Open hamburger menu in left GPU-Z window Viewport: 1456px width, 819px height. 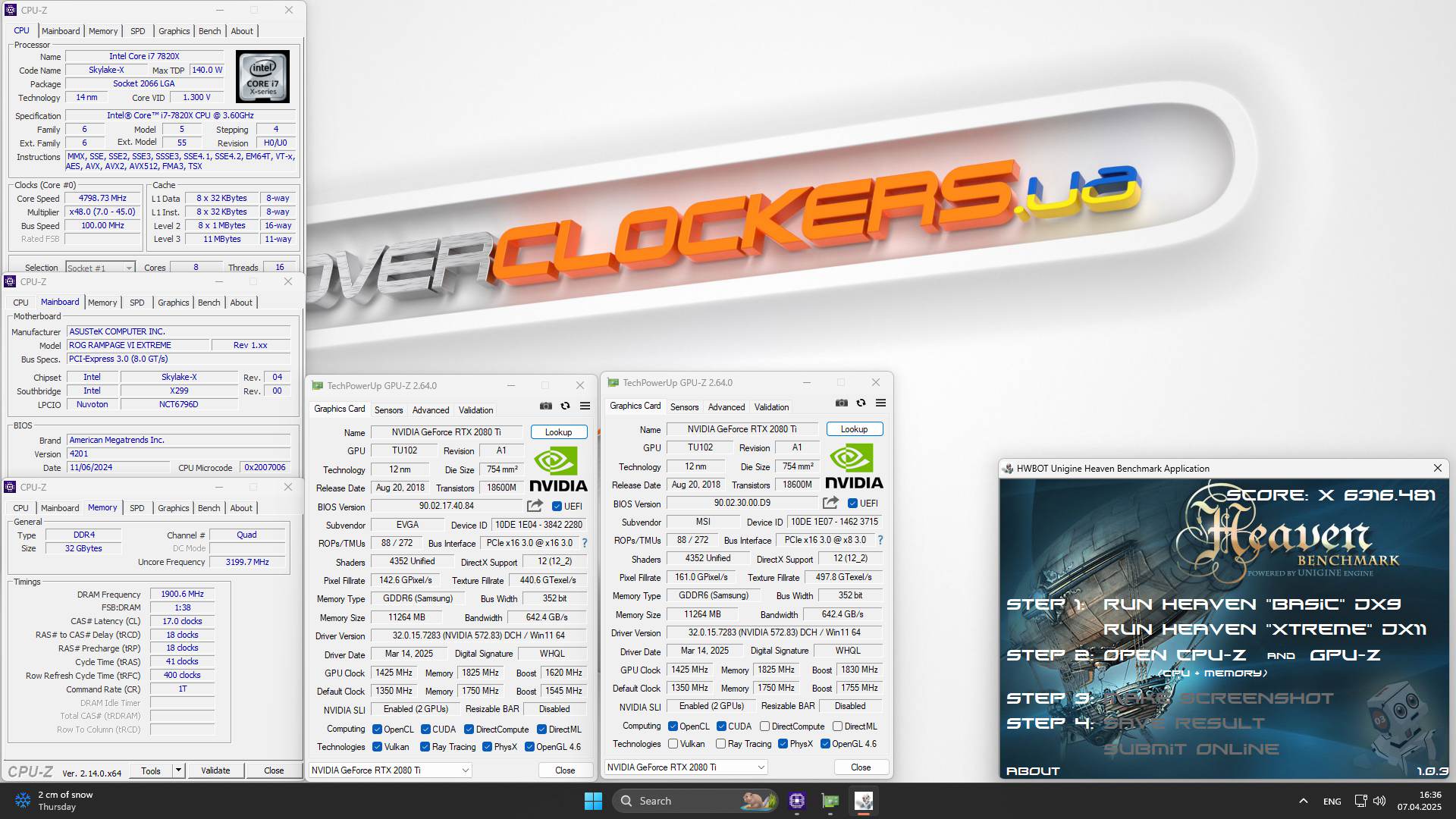tap(585, 406)
